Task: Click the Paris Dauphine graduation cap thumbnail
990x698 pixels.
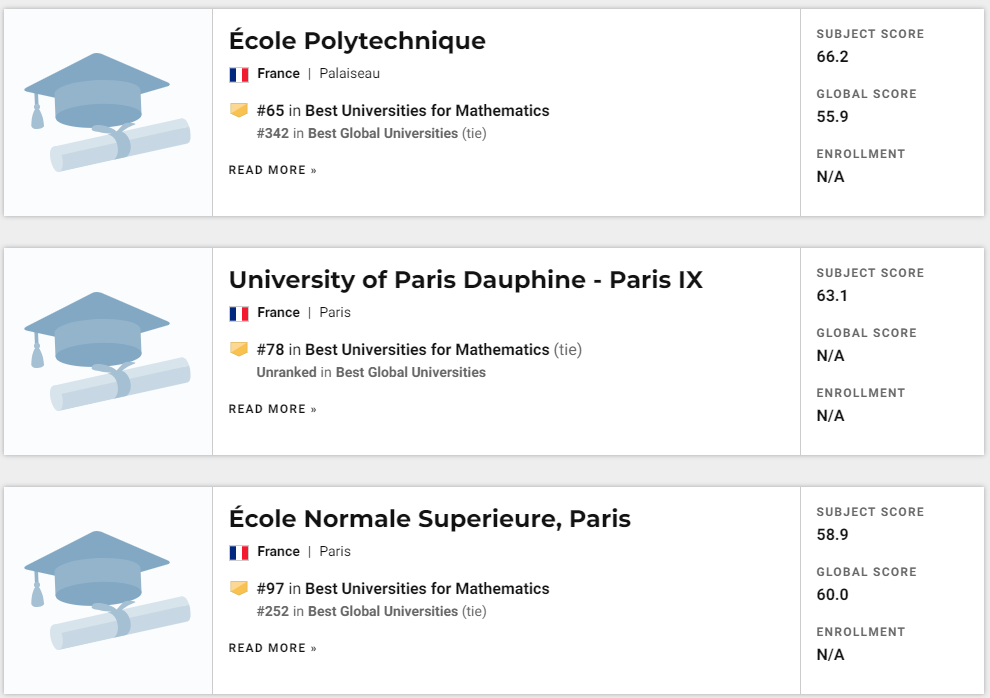Action: coord(107,352)
